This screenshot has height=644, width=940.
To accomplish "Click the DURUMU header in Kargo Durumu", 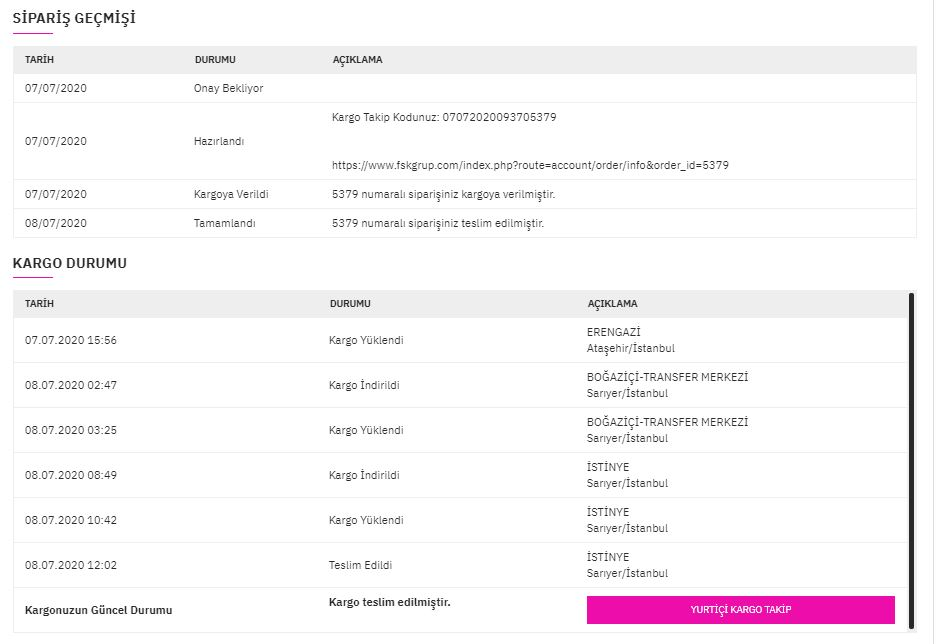I will [x=350, y=303].
